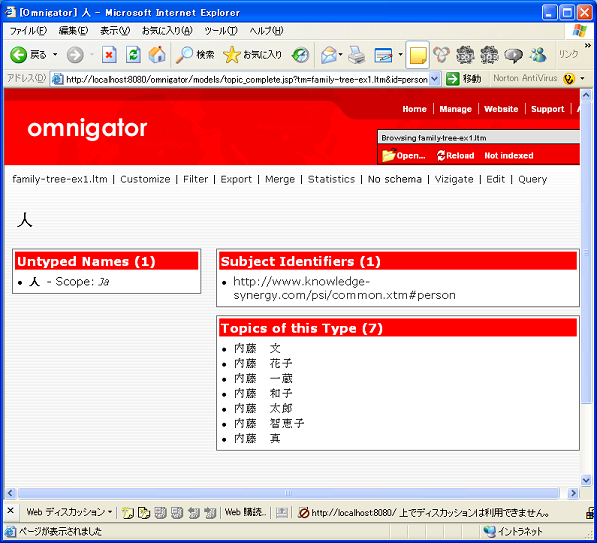The width and height of the screenshot is (597, 543).
Task: Click the Messenger people icon in toolbar
Action: [x=538, y=55]
